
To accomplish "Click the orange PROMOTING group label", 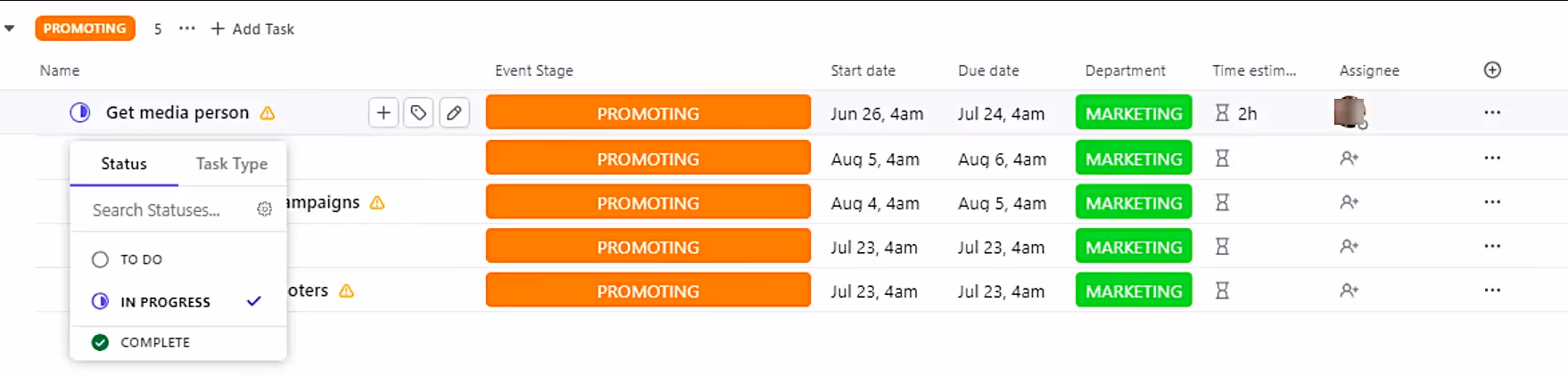I will point(85,29).
